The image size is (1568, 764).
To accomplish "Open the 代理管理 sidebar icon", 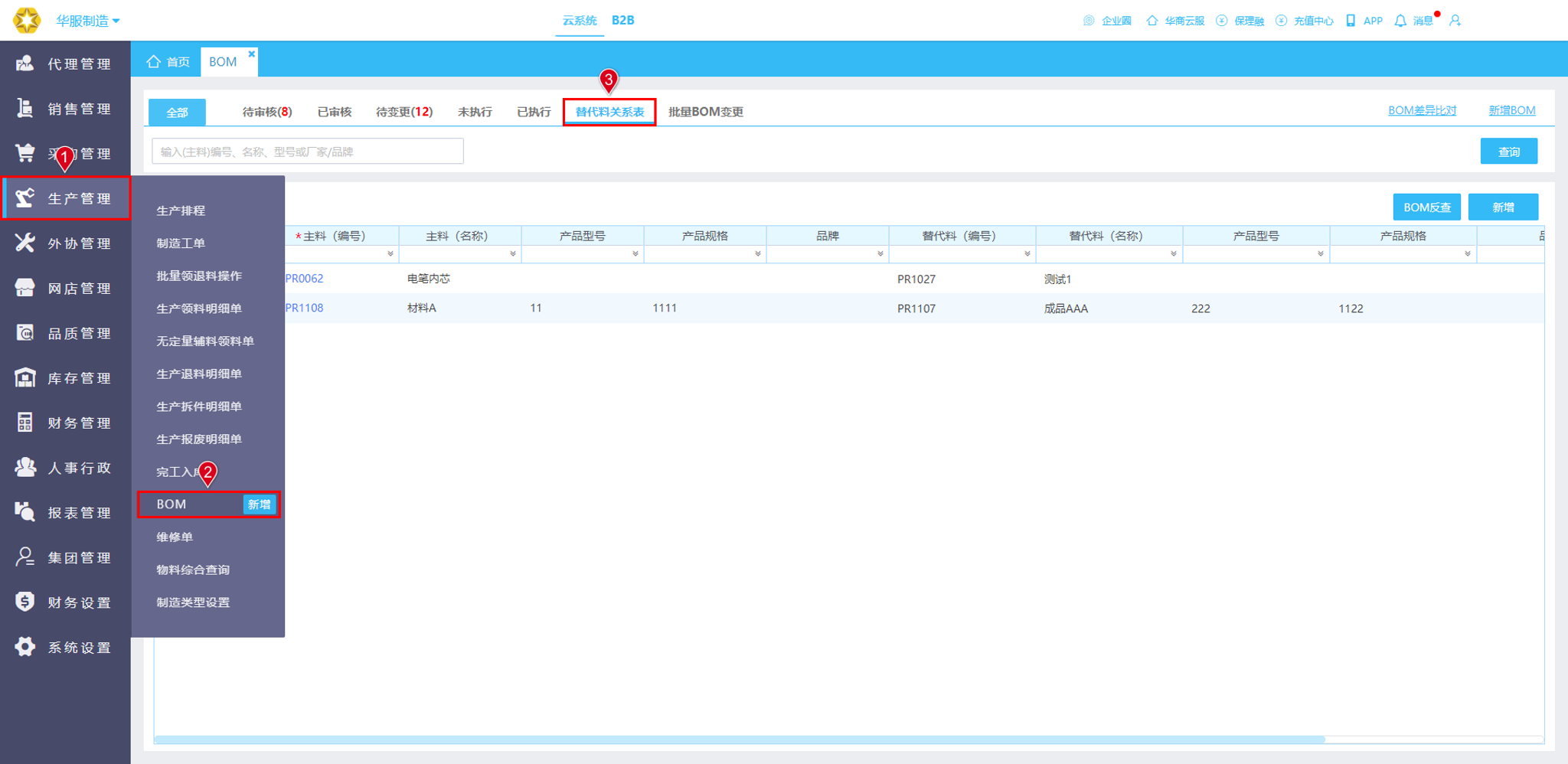I will pos(24,64).
